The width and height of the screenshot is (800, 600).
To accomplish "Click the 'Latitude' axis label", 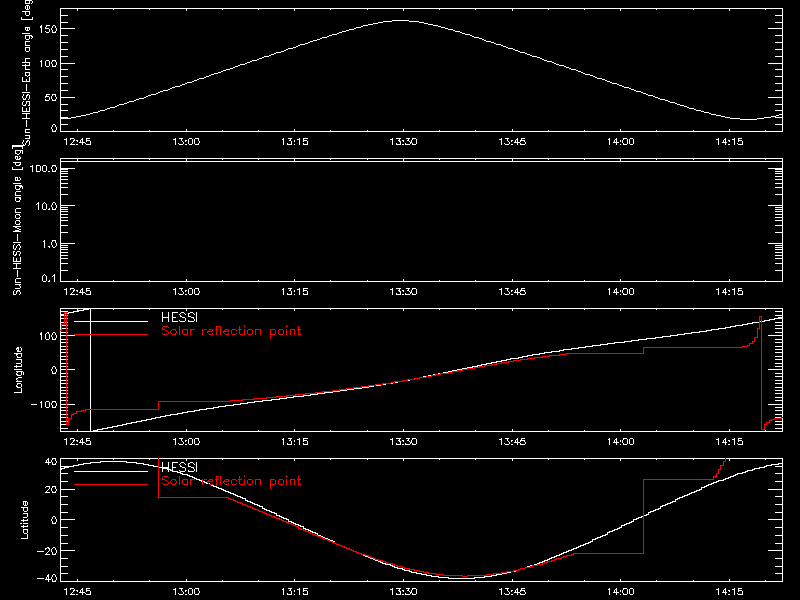I will [24, 520].
